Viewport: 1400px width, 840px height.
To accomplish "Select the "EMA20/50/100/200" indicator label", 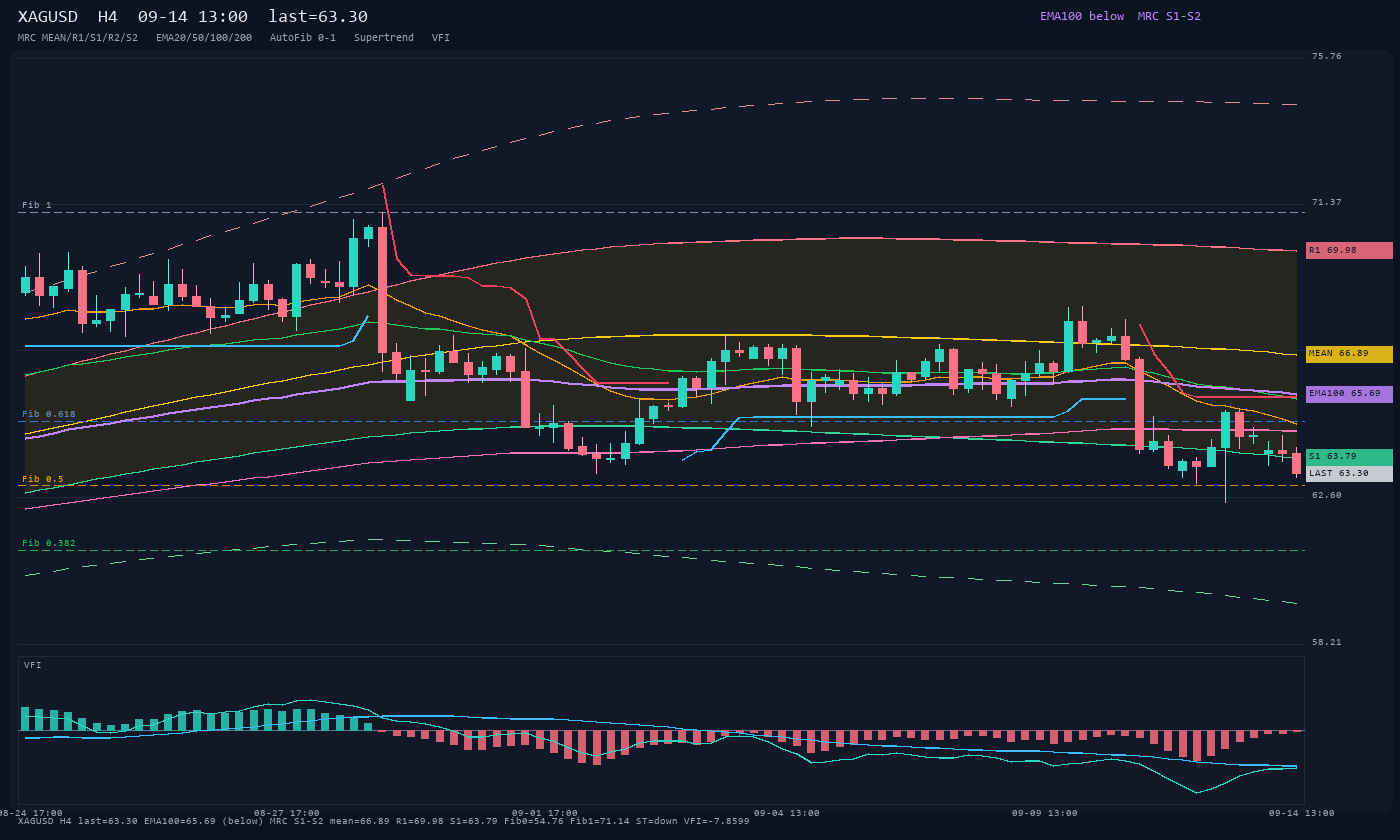I will point(204,38).
